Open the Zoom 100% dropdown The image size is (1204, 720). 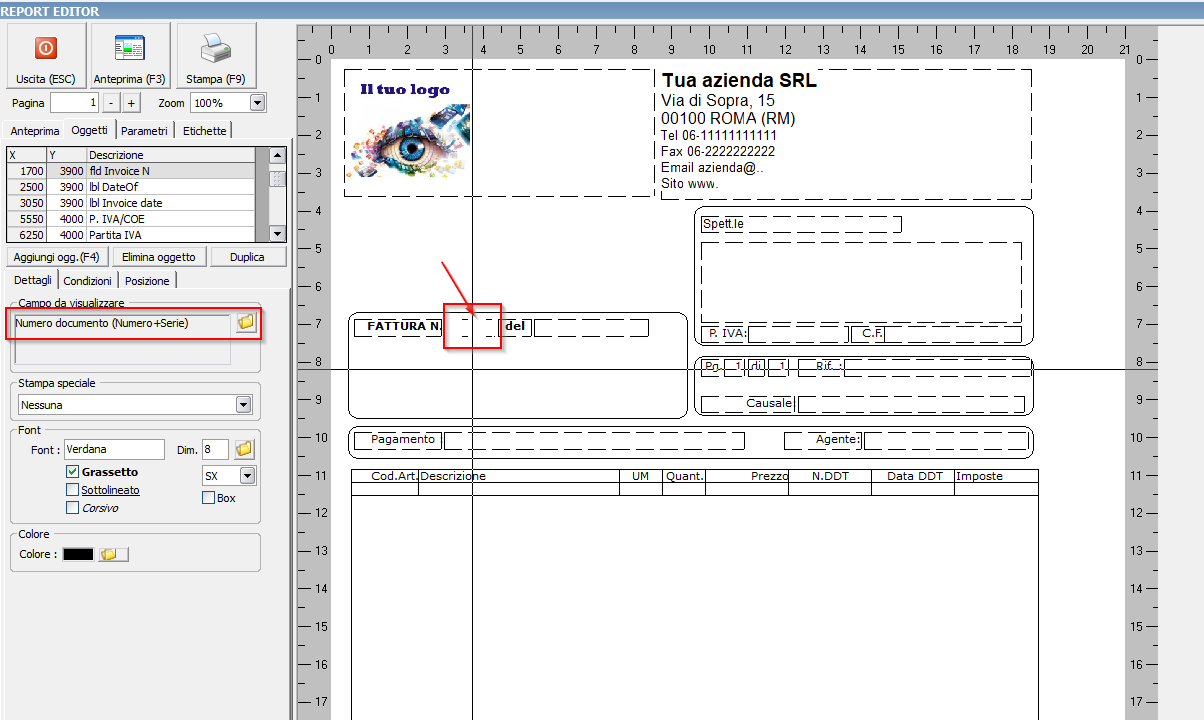click(x=258, y=103)
